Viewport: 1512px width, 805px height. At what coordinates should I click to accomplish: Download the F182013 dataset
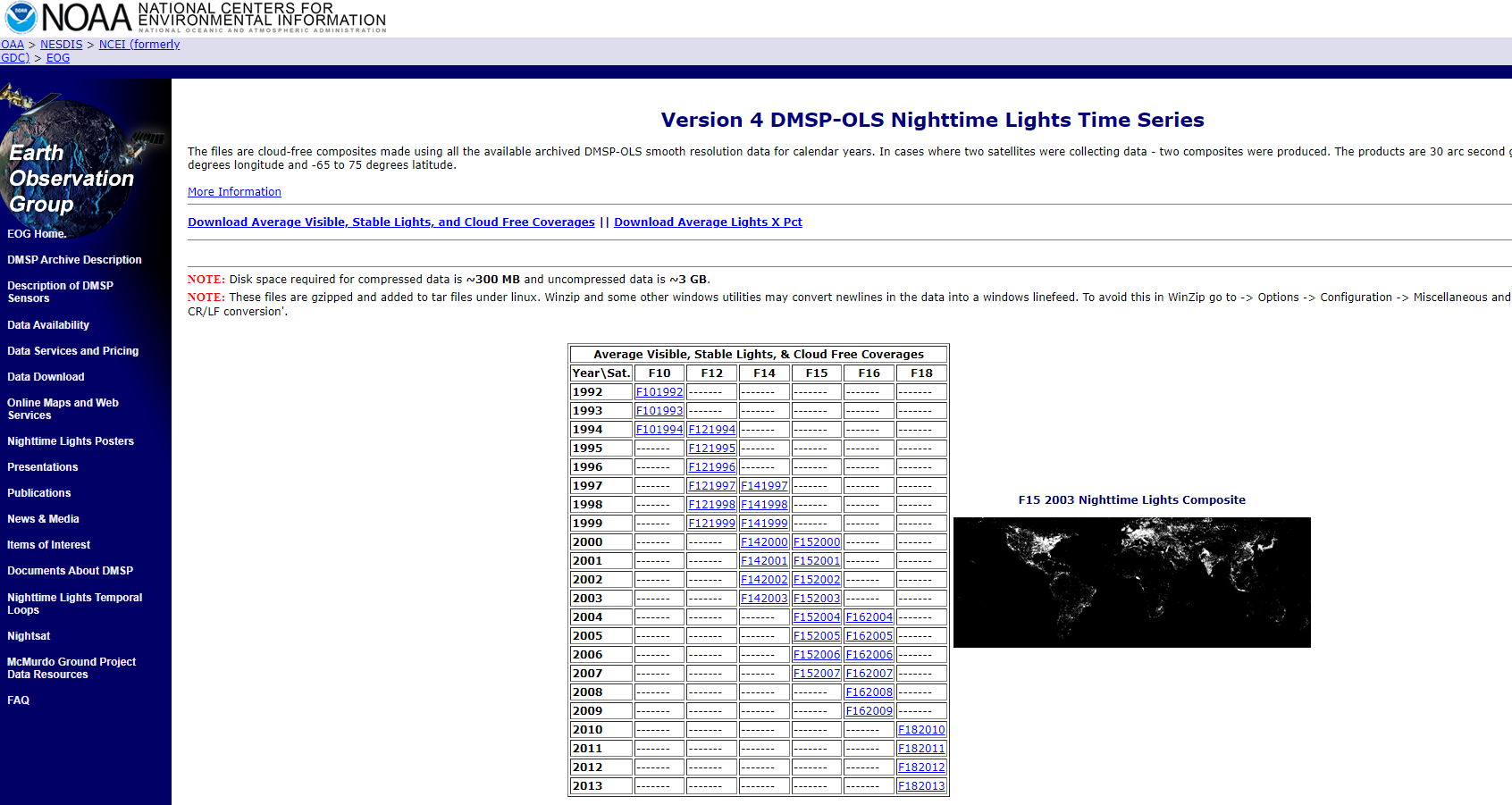coord(921,785)
